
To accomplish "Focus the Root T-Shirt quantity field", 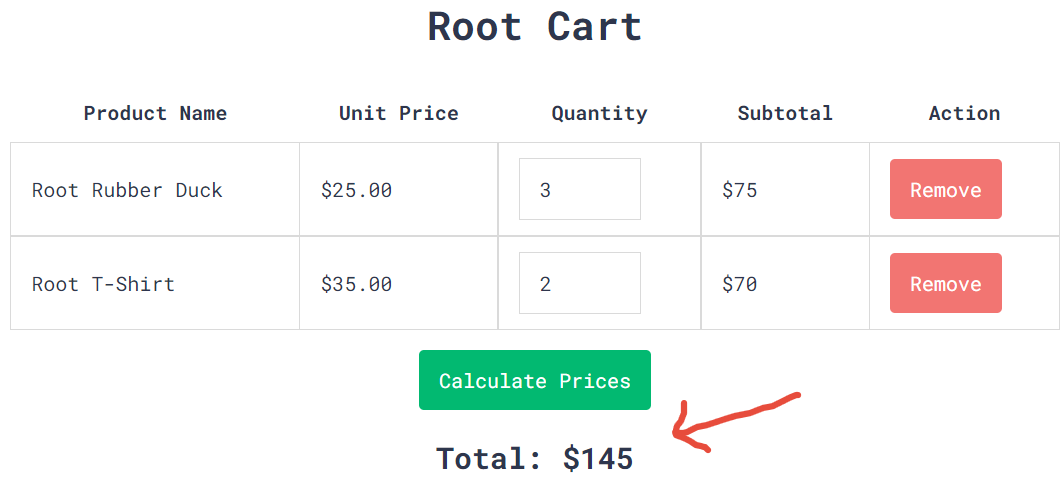I will (x=579, y=283).
